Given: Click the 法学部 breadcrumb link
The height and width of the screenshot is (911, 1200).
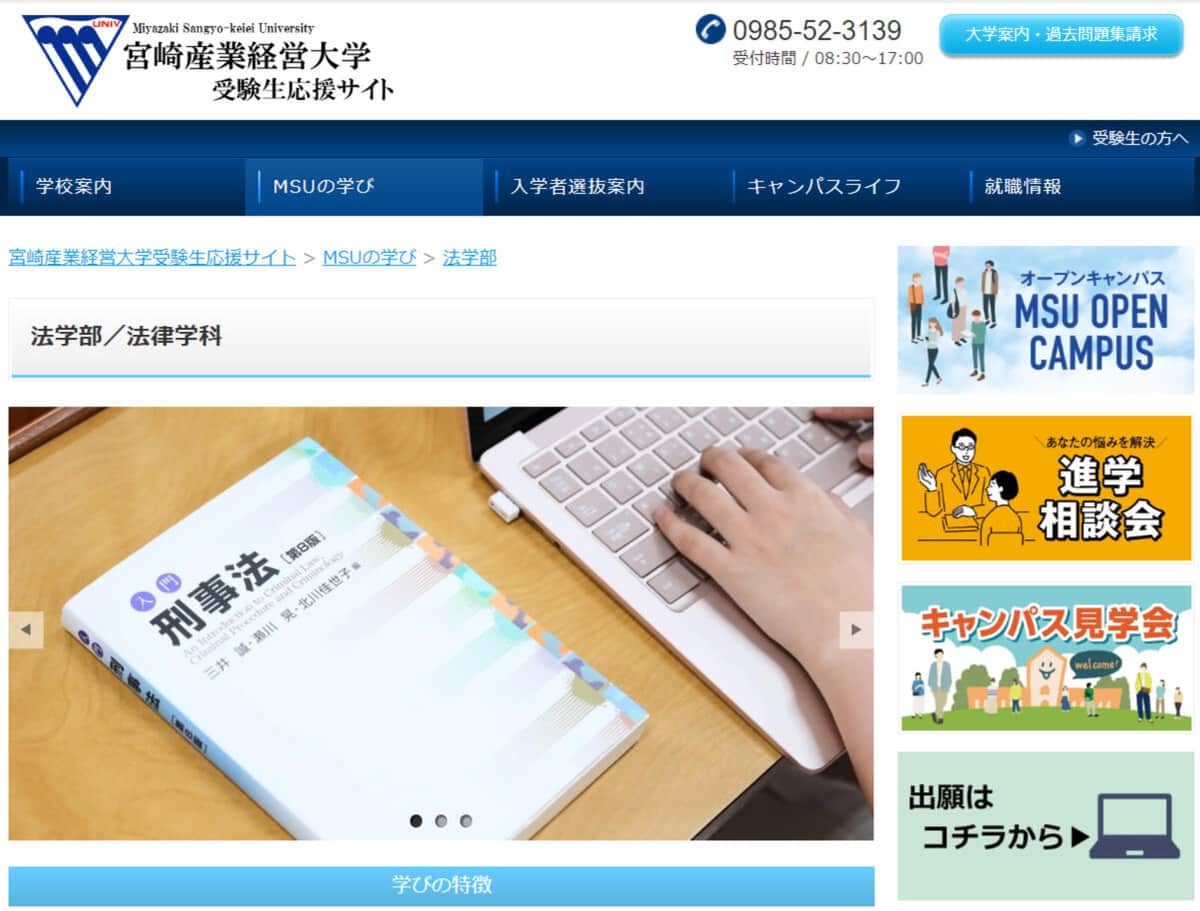Looking at the screenshot, I should pyautogui.click(x=469, y=258).
